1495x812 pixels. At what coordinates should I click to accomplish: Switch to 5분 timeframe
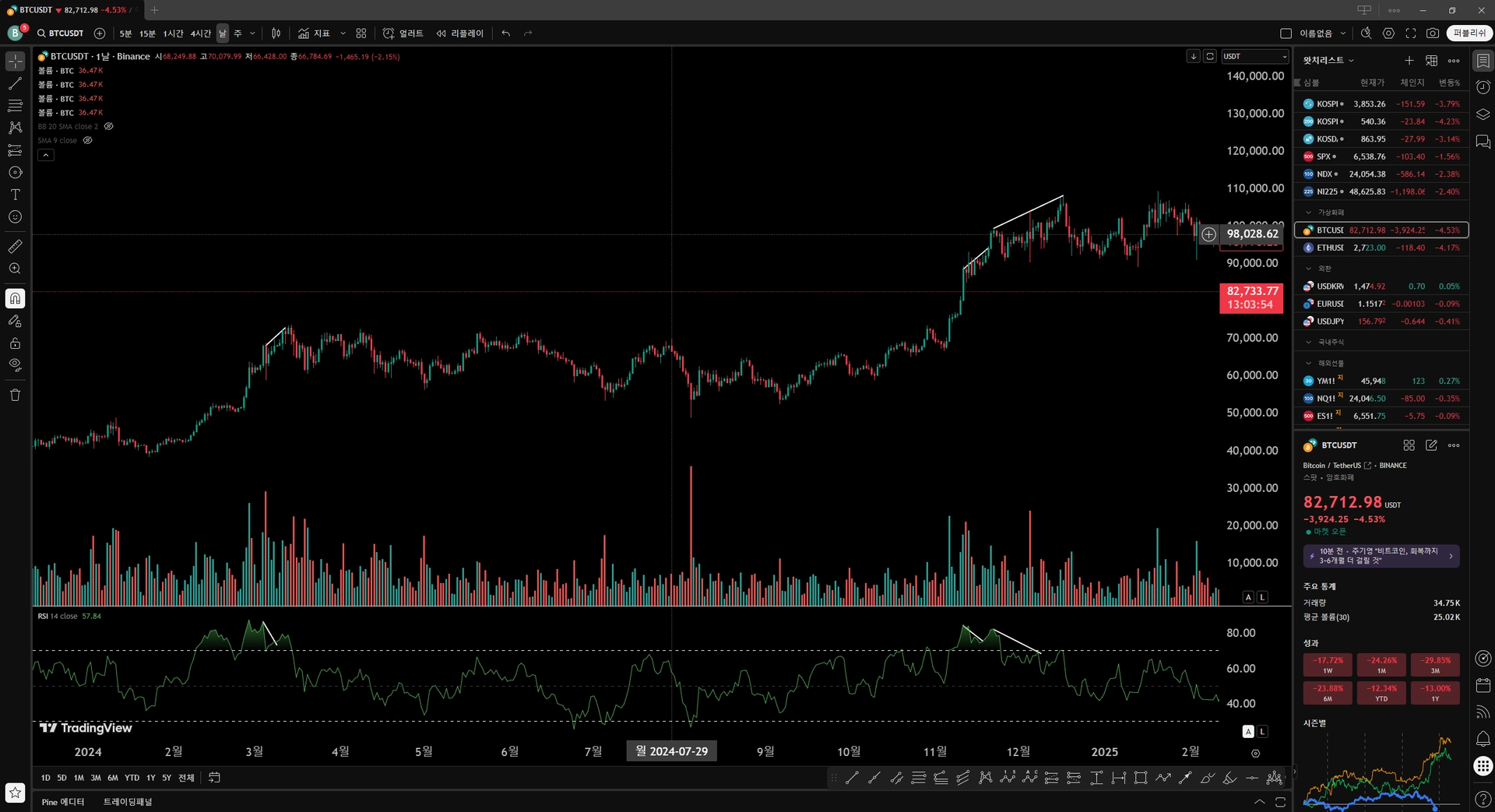(125, 33)
